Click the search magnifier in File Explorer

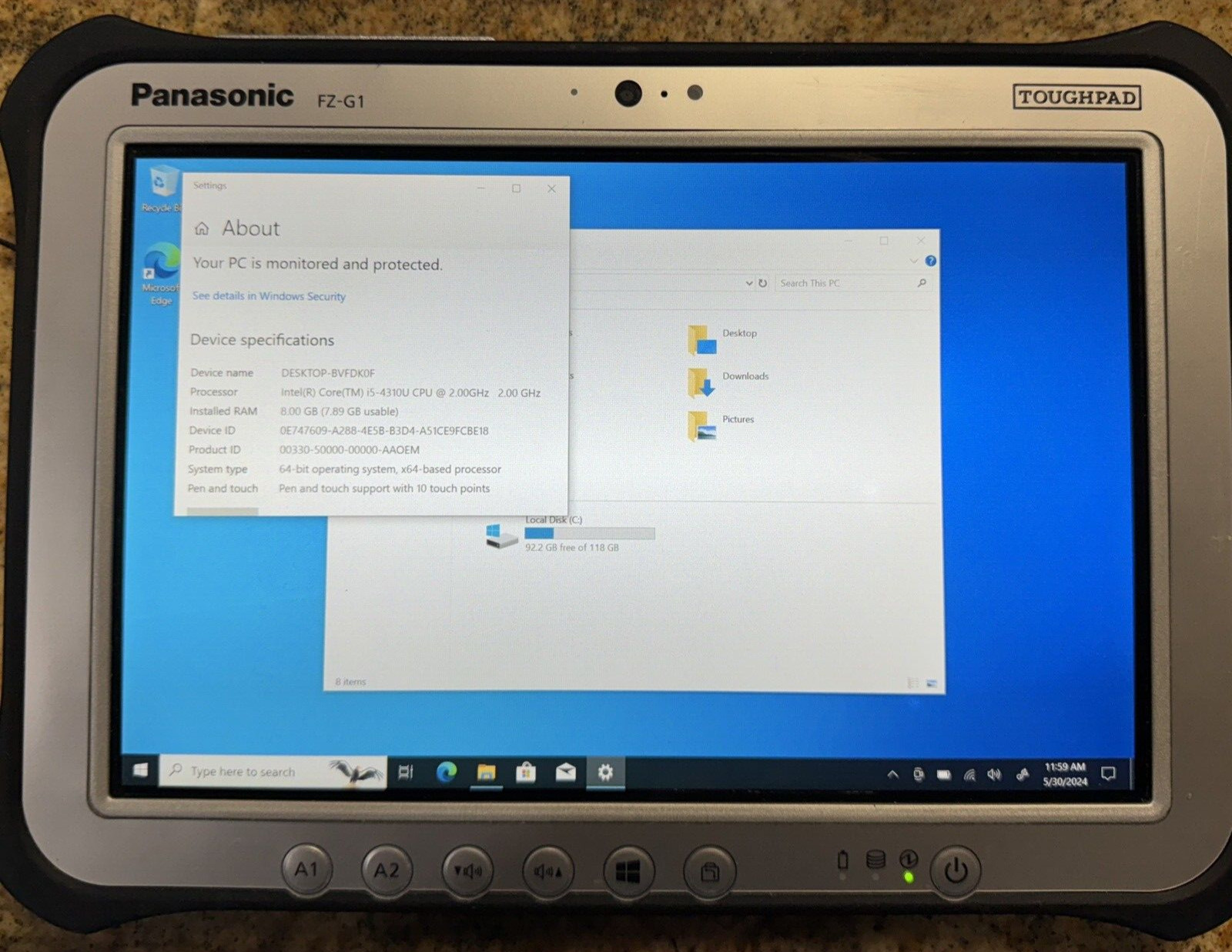pos(922,283)
